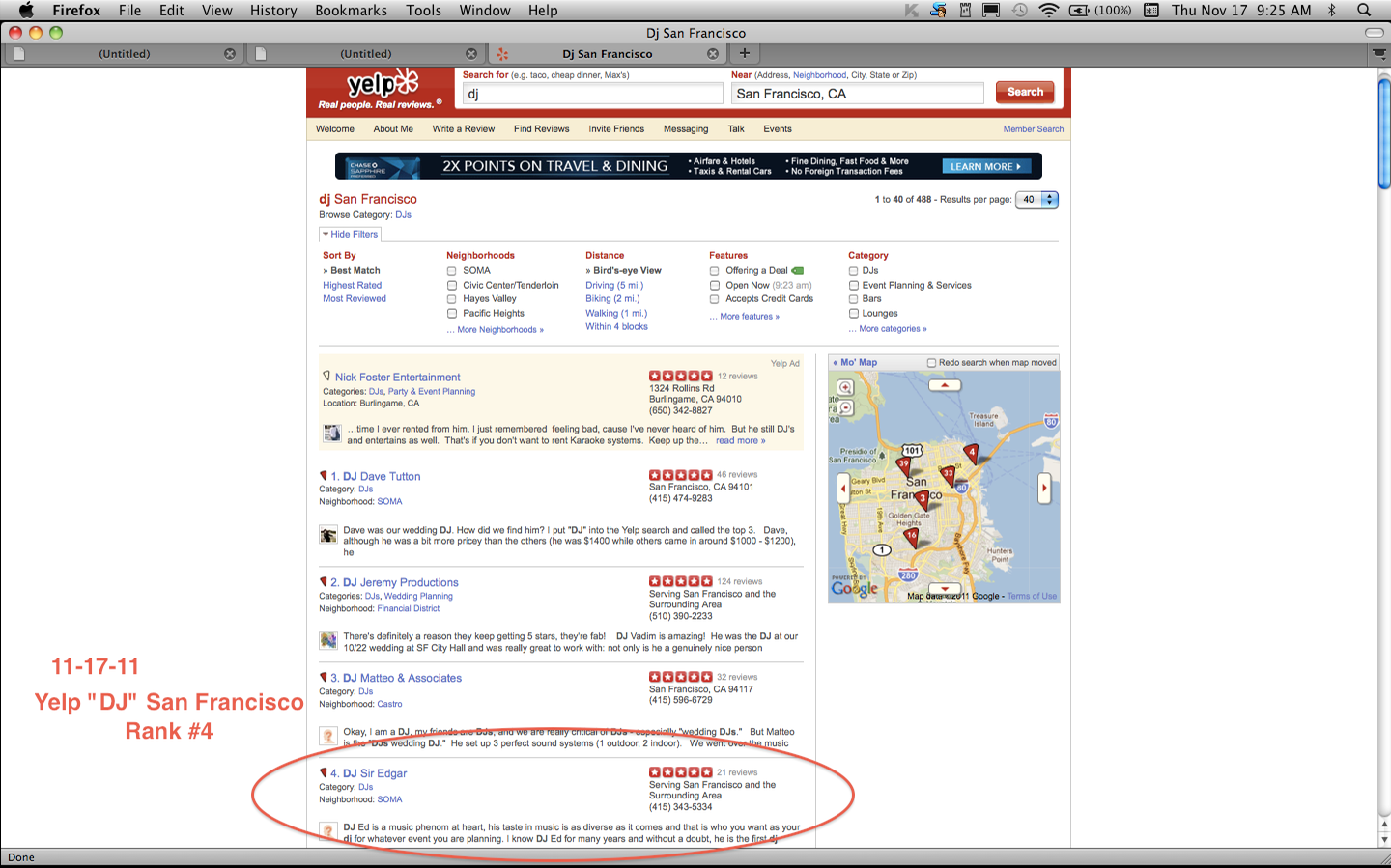Open Spotlight search magnifier icon
Viewport: 1391px width, 868px height.
coord(1364,10)
